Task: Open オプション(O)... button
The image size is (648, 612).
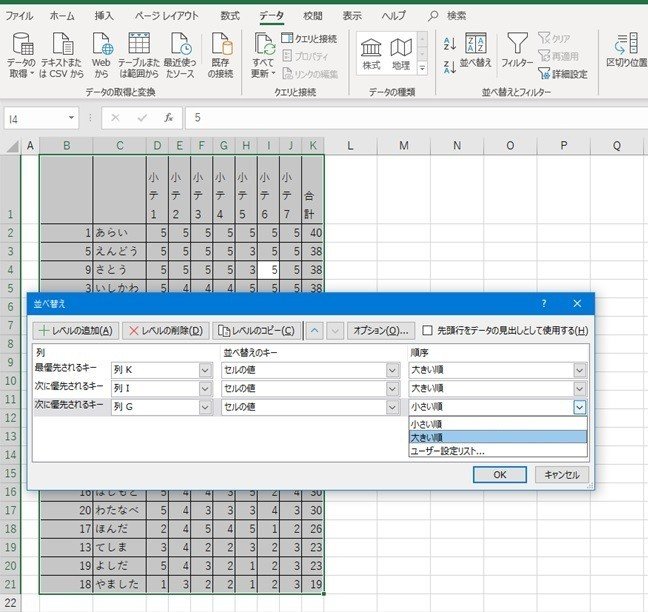Action: (x=381, y=331)
